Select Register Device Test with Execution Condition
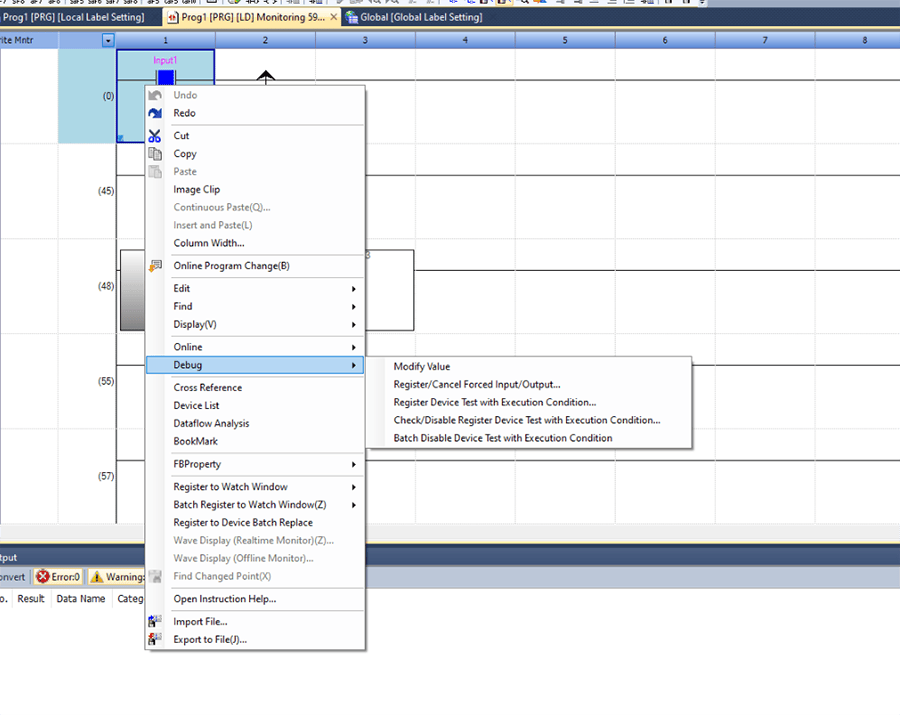Image resolution: width=900 pixels, height=715 pixels. 529,402
